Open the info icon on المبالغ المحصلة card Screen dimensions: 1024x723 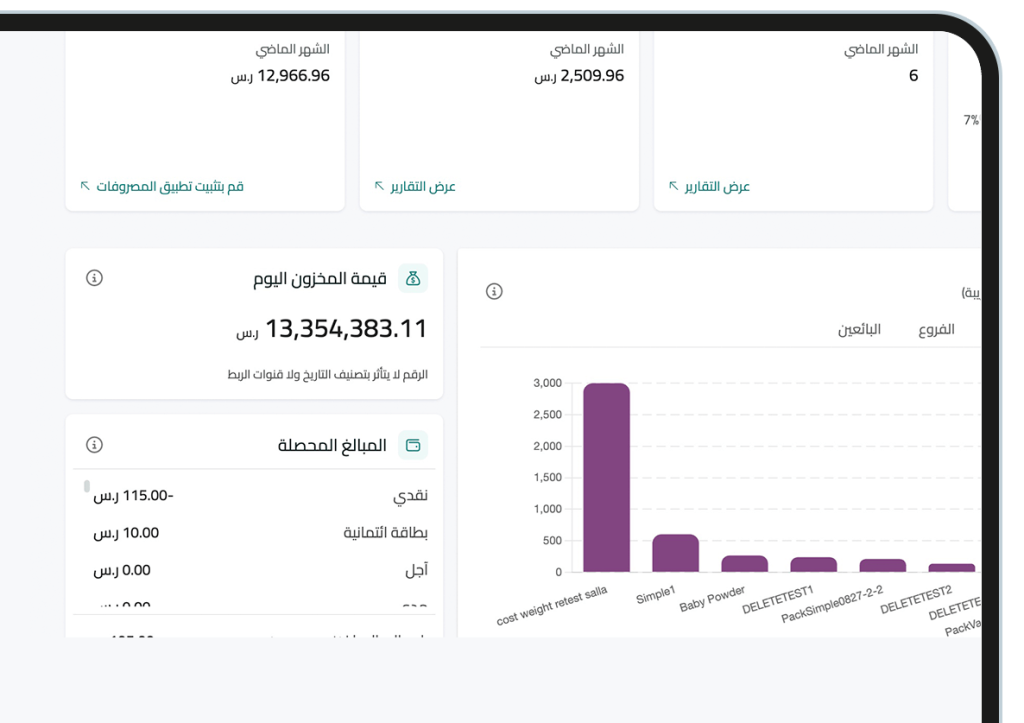[x=95, y=445]
